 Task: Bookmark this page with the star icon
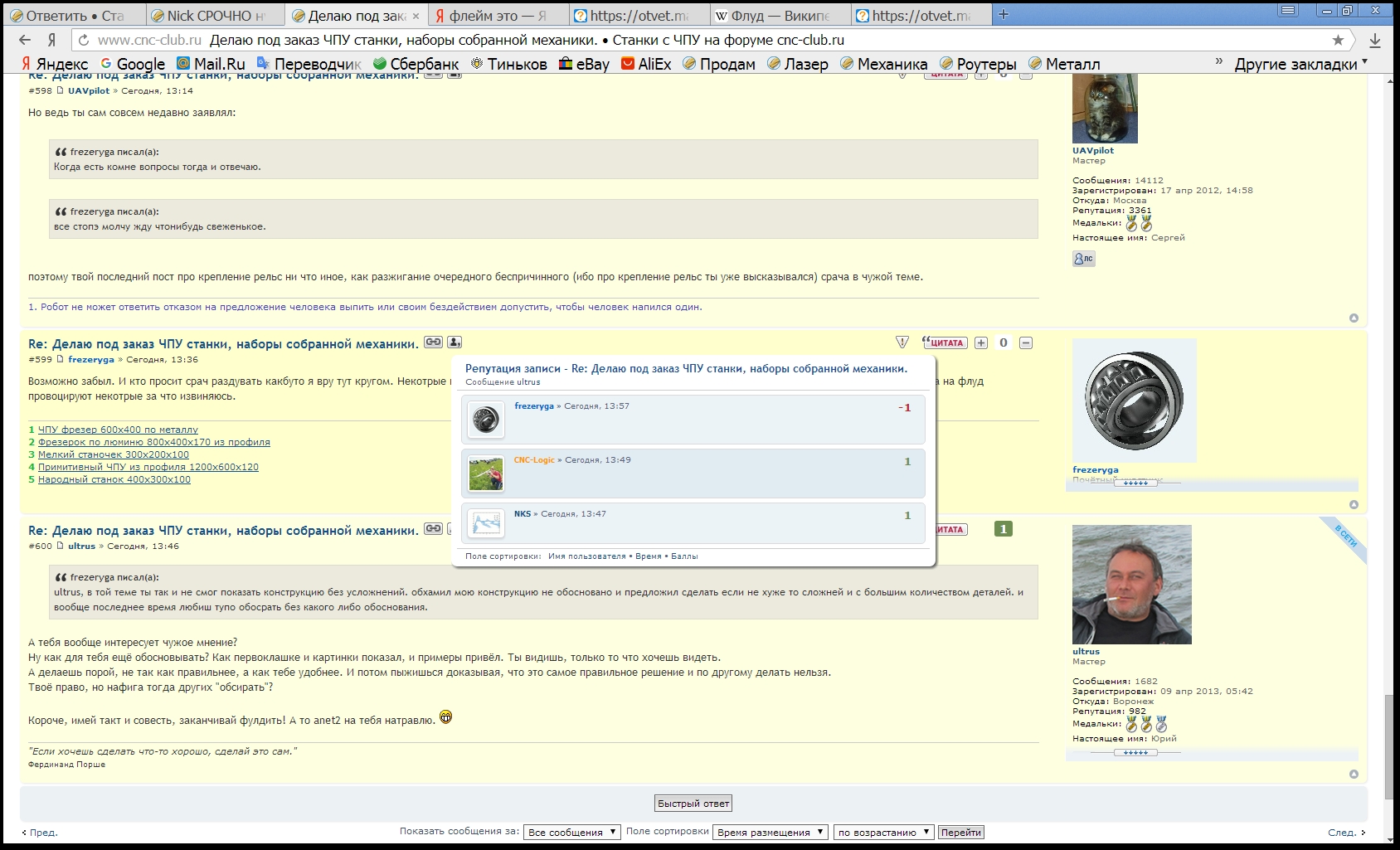pyautogui.click(x=1338, y=40)
